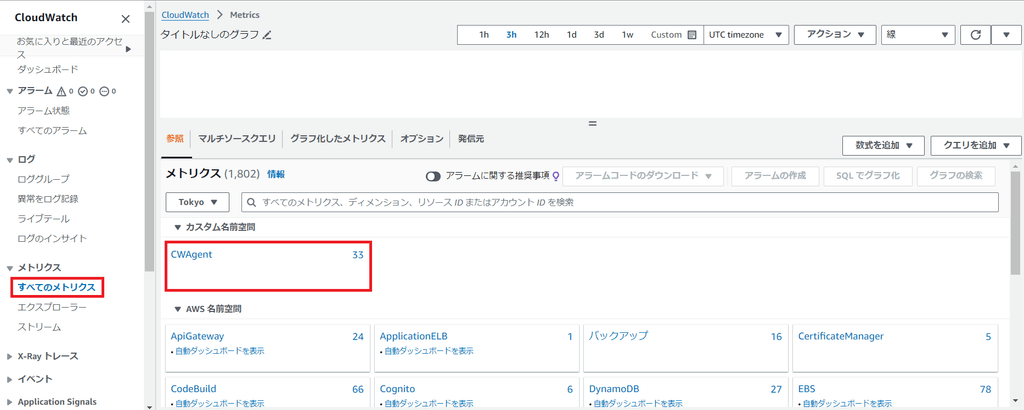Click the グラフの検索 button

tap(957, 176)
